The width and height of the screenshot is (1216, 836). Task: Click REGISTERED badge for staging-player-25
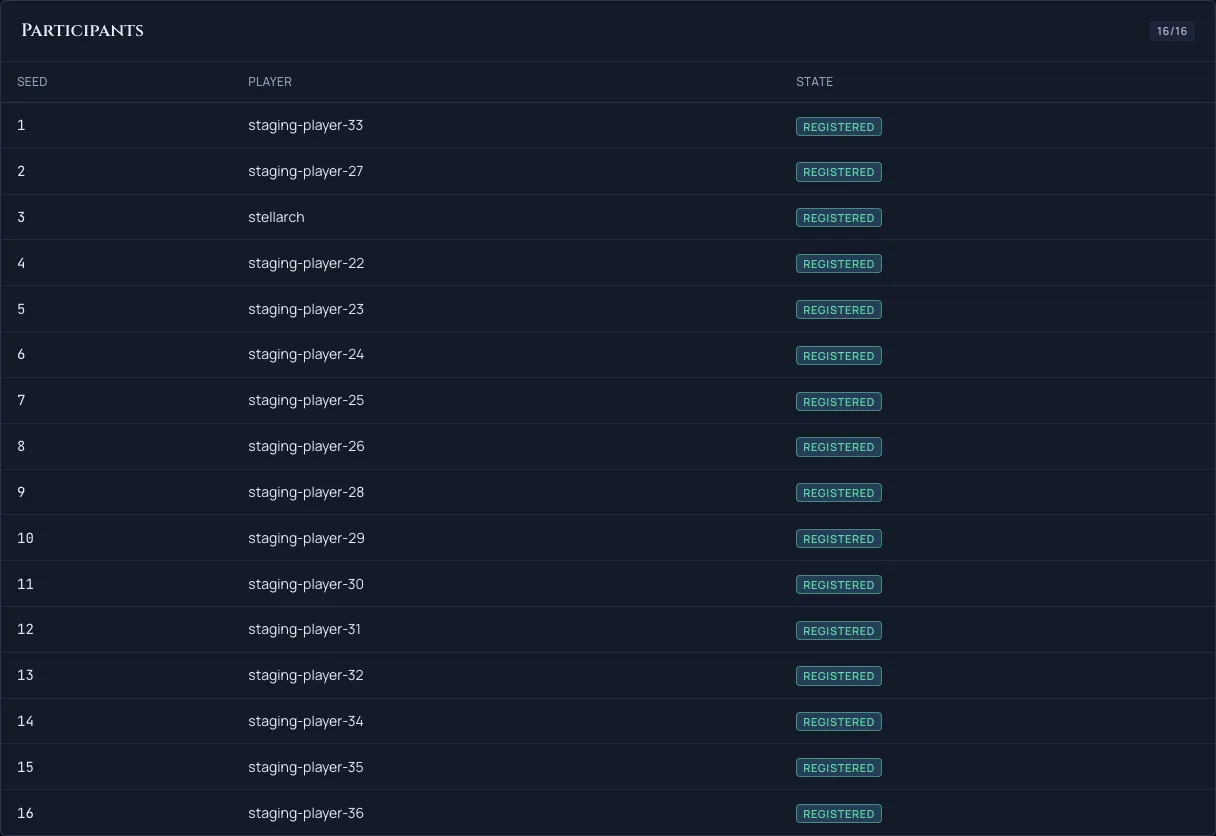(839, 402)
